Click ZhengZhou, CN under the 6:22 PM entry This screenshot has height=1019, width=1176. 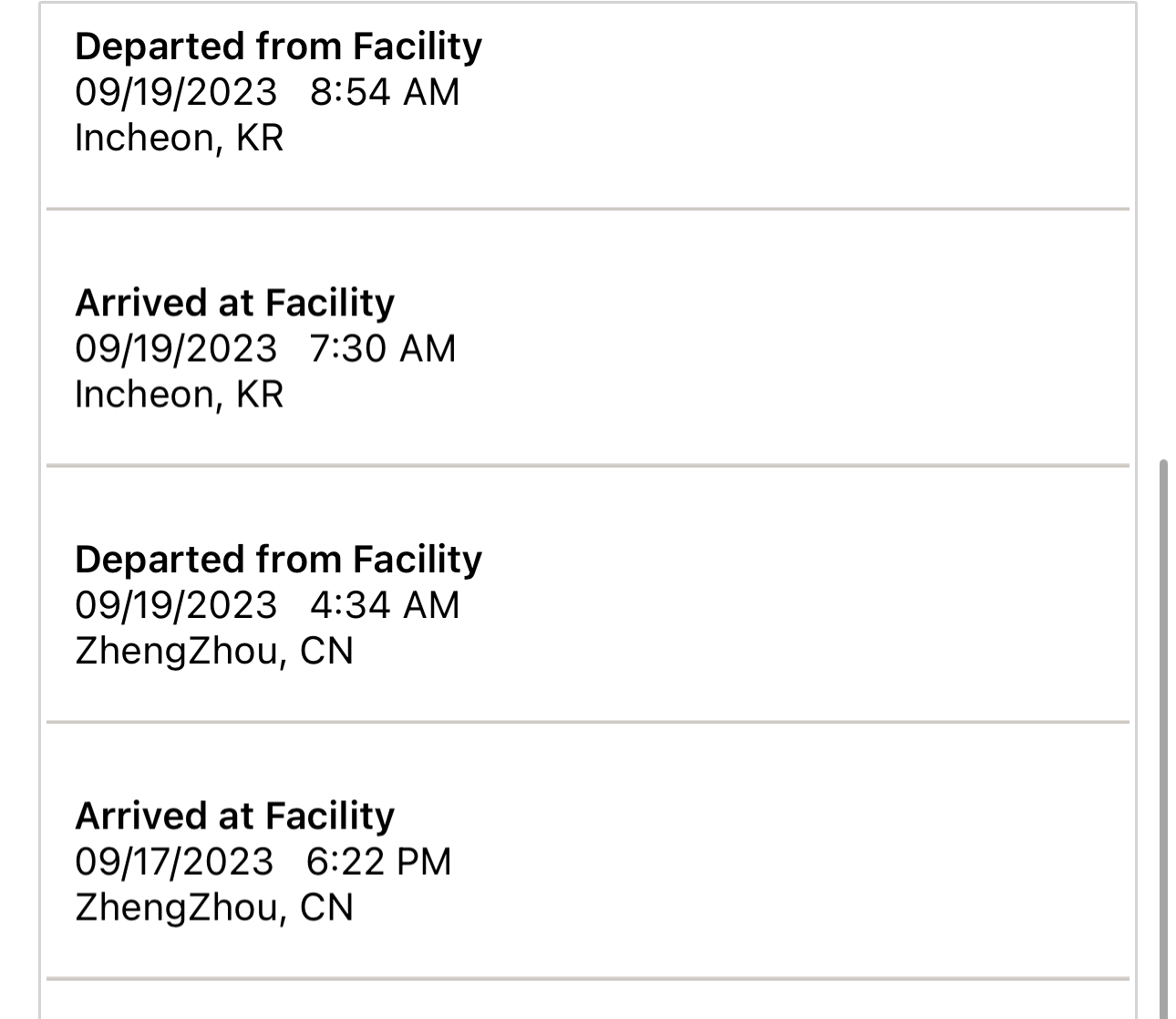tap(214, 908)
